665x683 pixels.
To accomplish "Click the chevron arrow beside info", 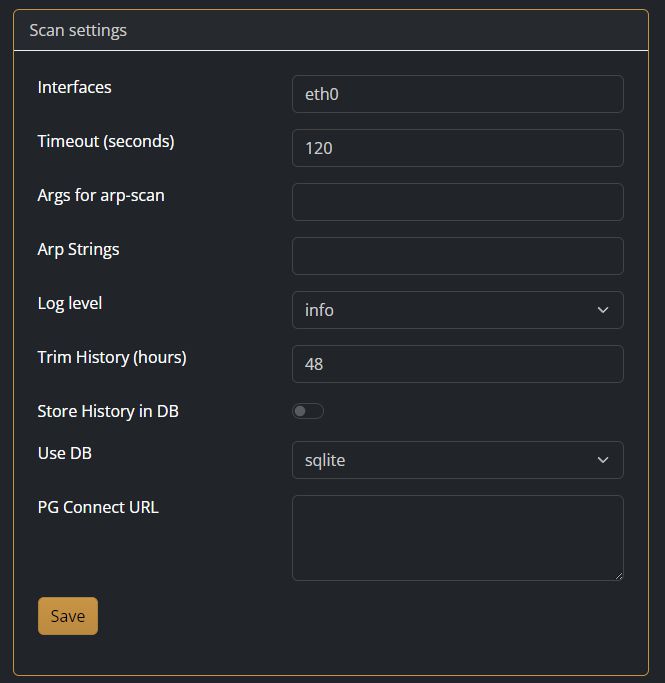I will (603, 310).
